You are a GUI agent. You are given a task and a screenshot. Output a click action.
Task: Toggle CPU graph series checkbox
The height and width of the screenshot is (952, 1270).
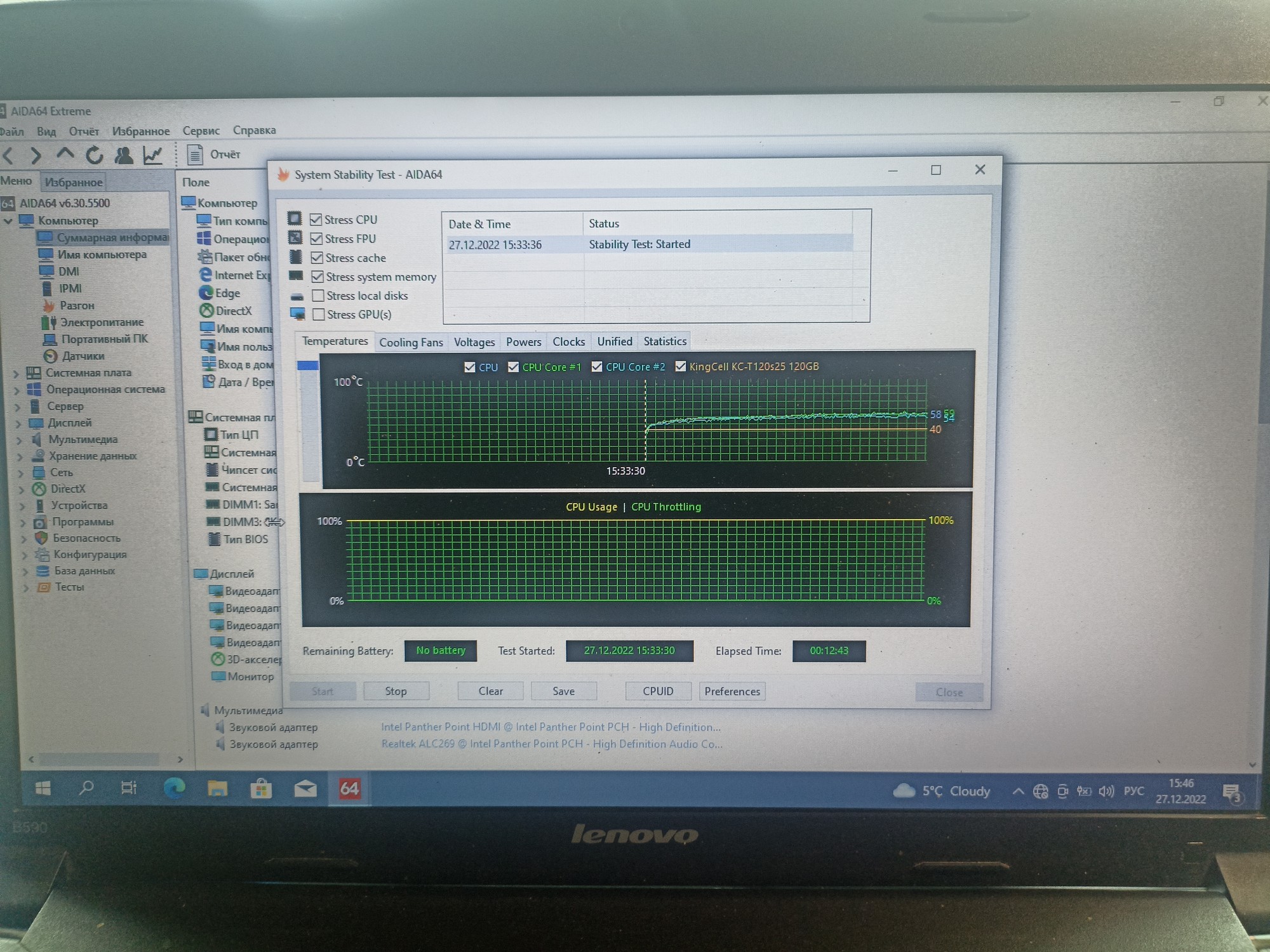pyautogui.click(x=470, y=367)
